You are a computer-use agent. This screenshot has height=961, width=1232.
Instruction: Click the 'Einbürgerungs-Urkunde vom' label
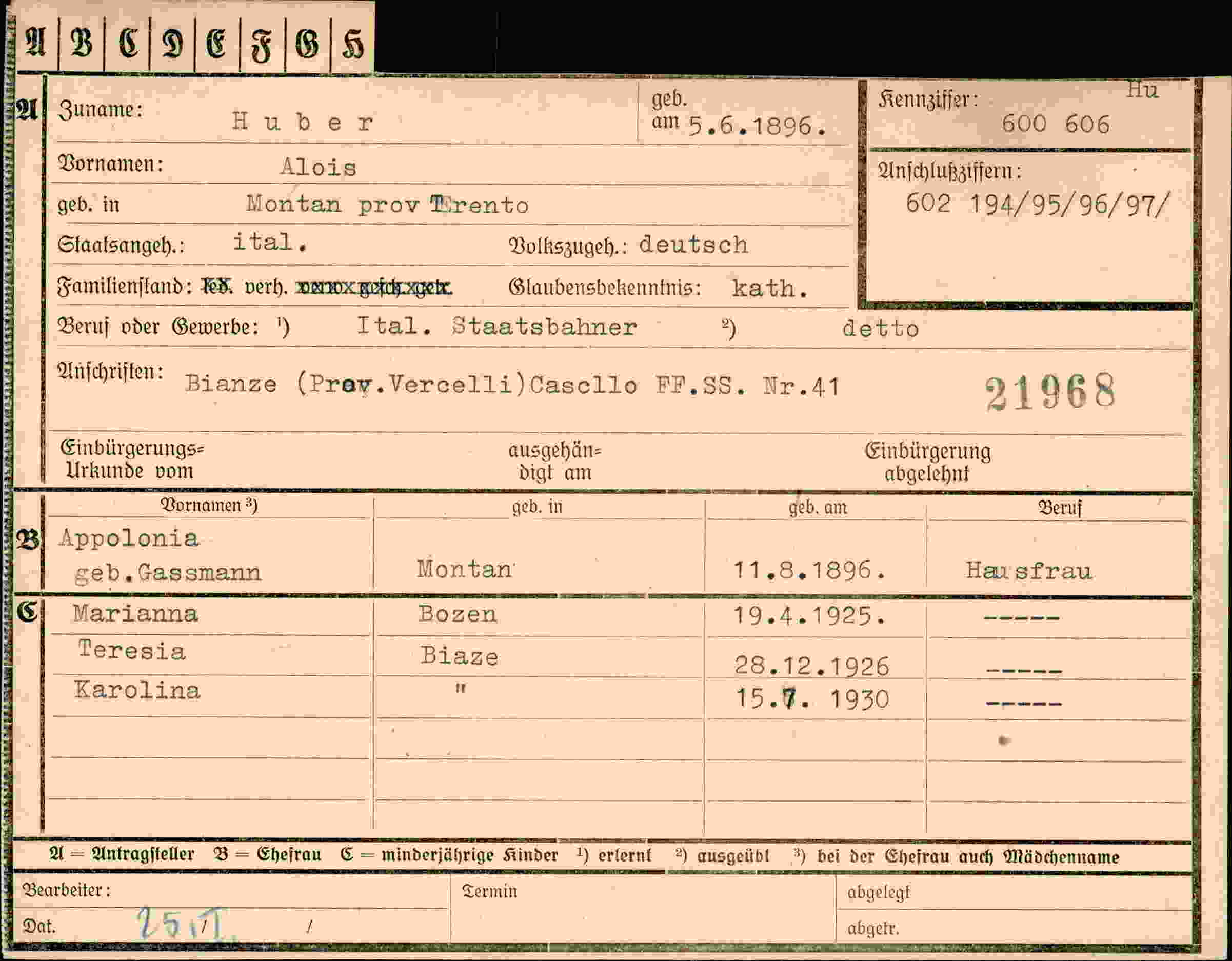pyautogui.click(x=132, y=459)
